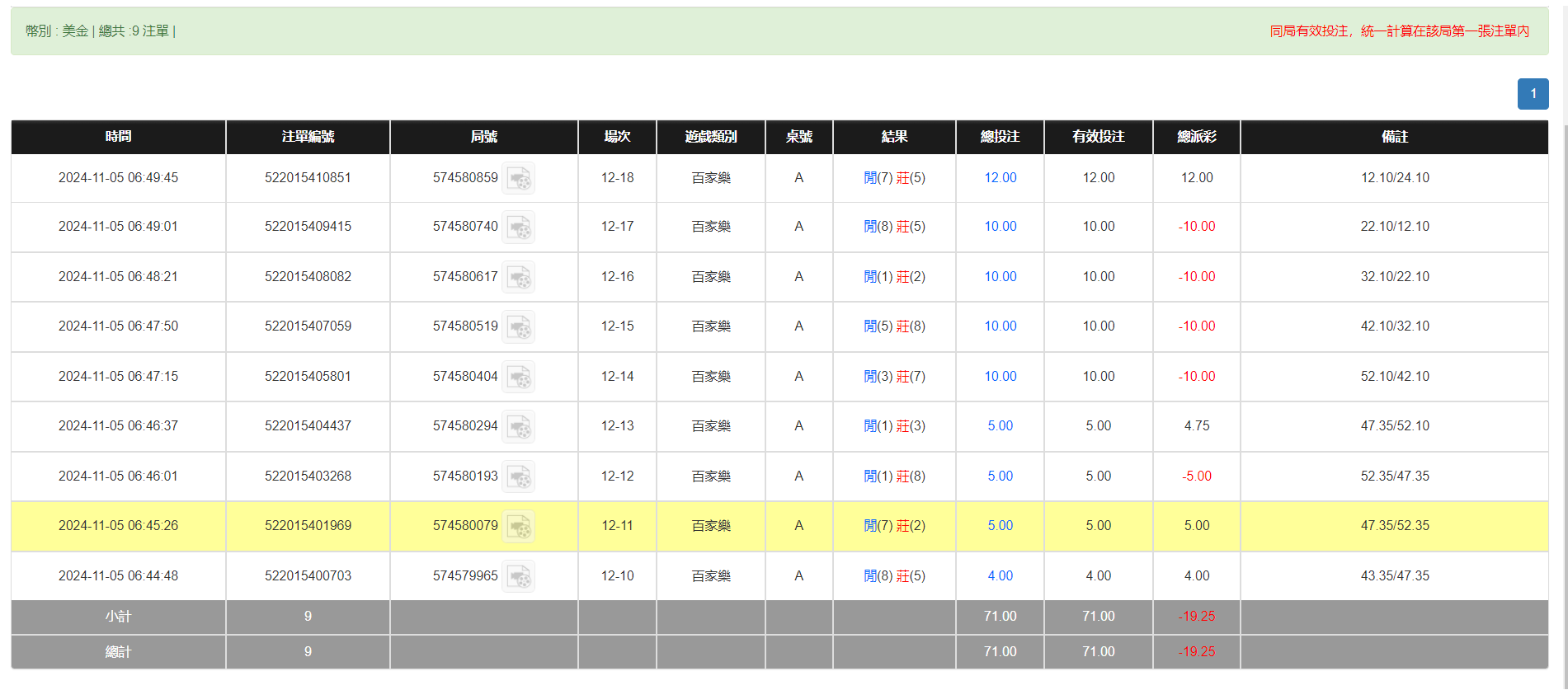Click the 總派彩 column header
Viewport: 1568px width, 690px height.
pos(1196,137)
